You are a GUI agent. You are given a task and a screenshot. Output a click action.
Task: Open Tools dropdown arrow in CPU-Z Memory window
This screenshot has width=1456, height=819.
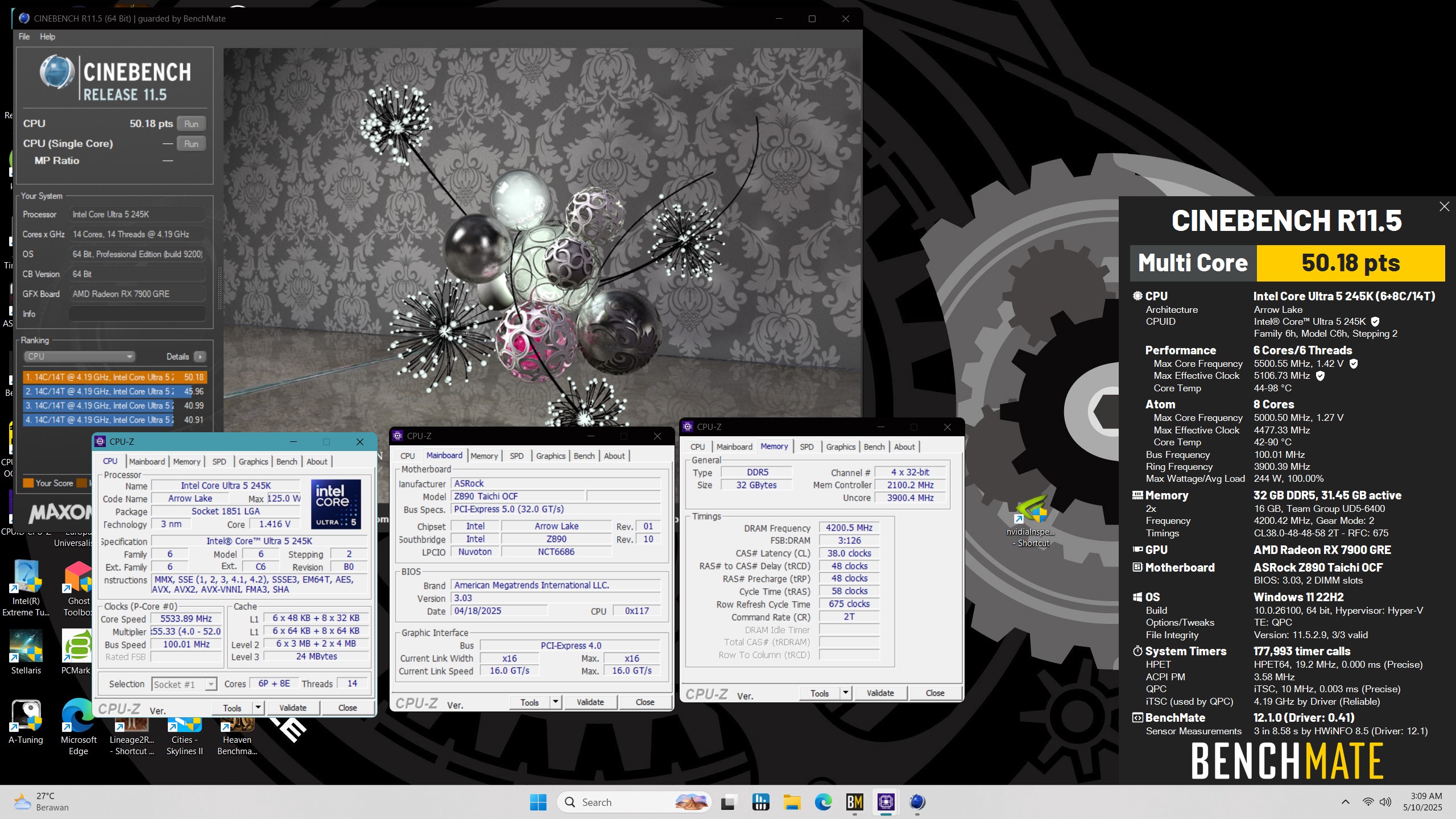846,693
